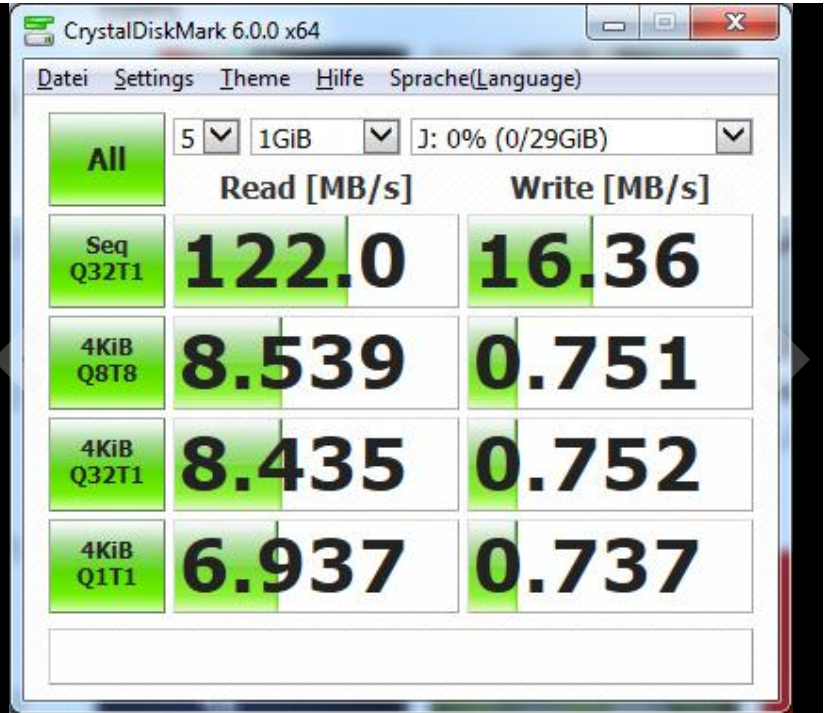Start the 4KiB Q8T8 test

107,362
